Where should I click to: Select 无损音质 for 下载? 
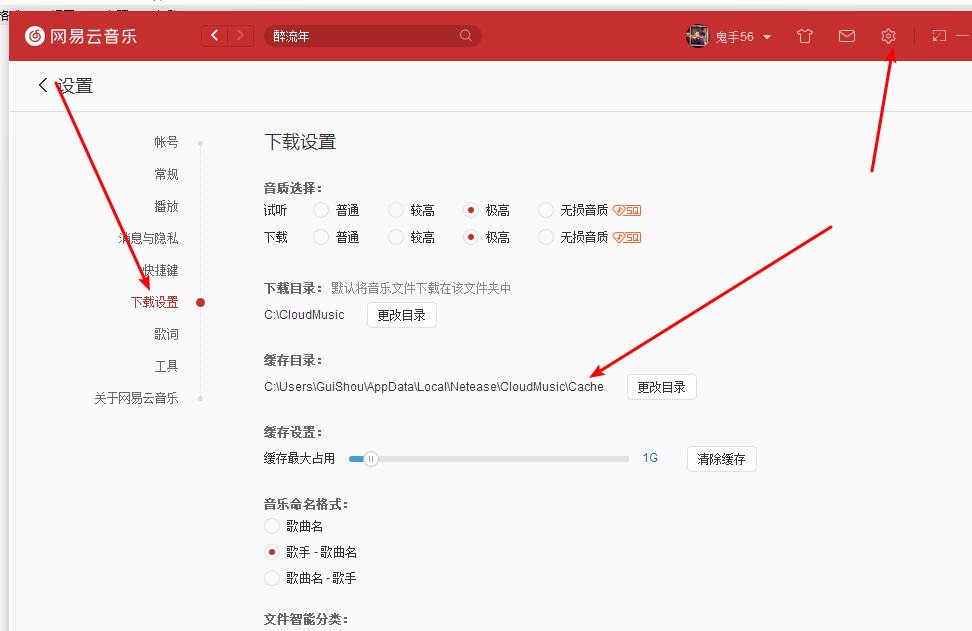pos(546,237)
